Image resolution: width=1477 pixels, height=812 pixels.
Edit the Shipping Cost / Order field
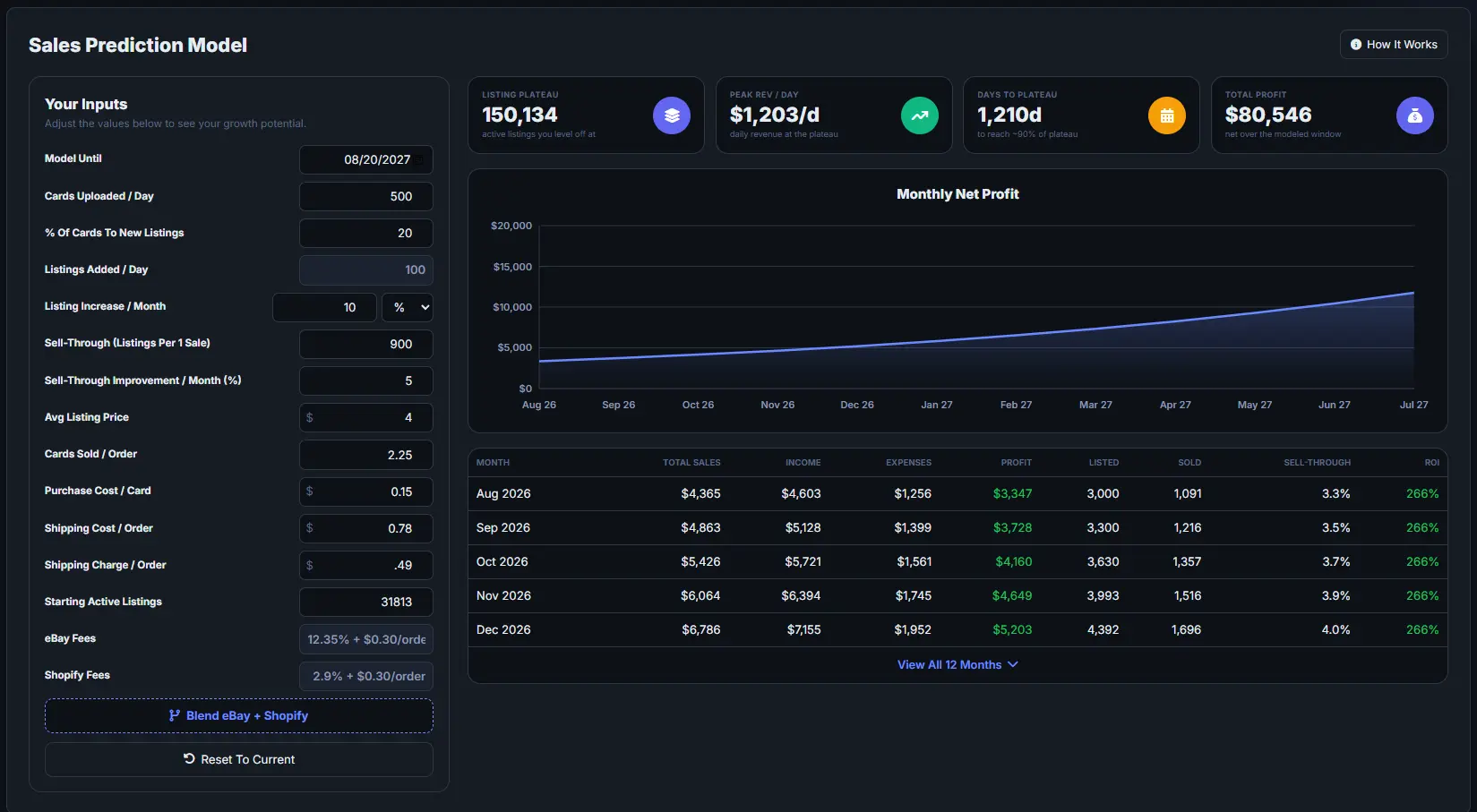366,528
